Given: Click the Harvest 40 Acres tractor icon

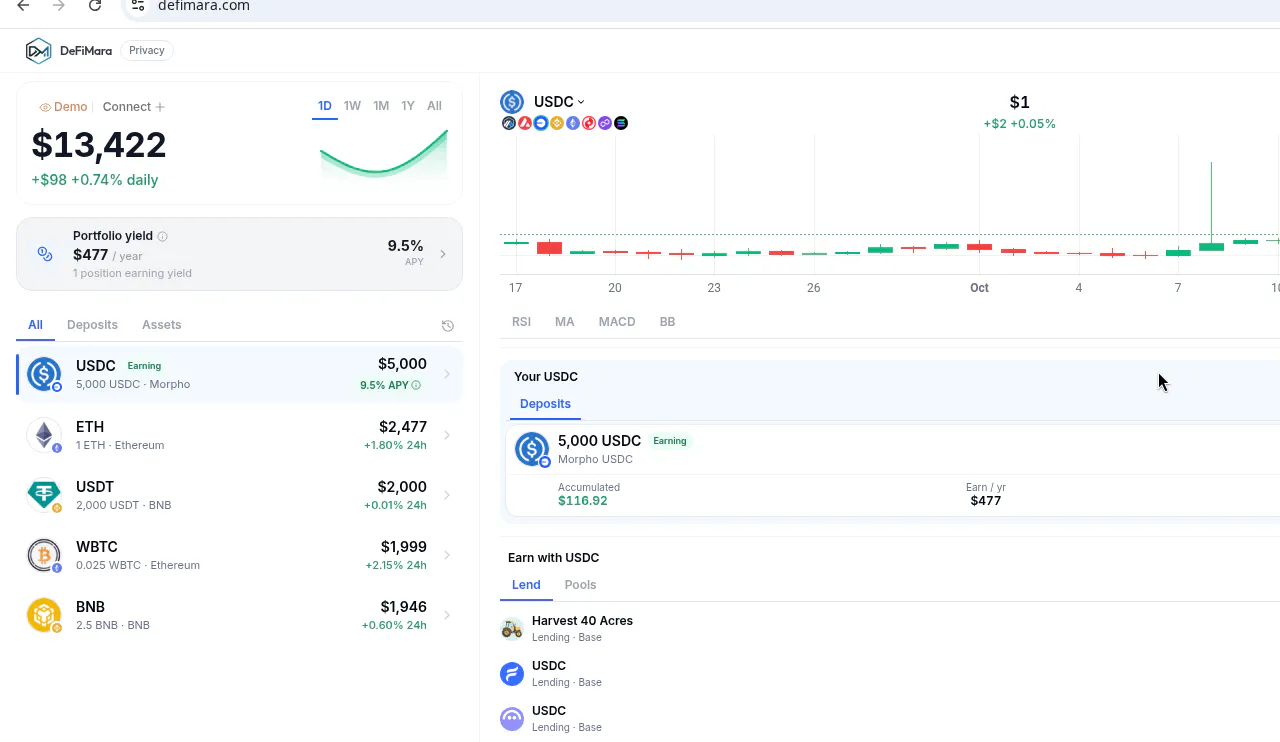Looking at the screenshot, I should pyautogui.click(x=512, y=629).
